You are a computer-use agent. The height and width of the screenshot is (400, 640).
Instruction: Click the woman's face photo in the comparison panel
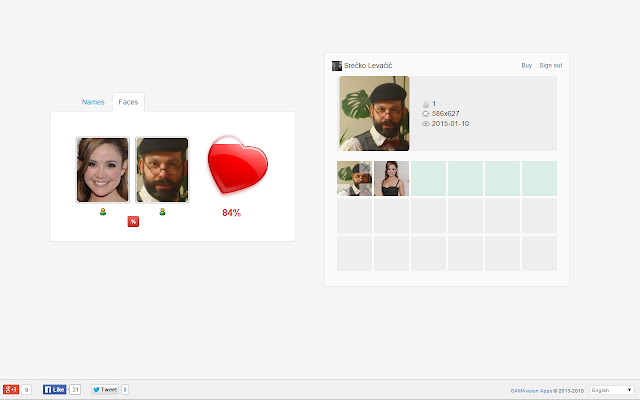[x=103, y=170]
